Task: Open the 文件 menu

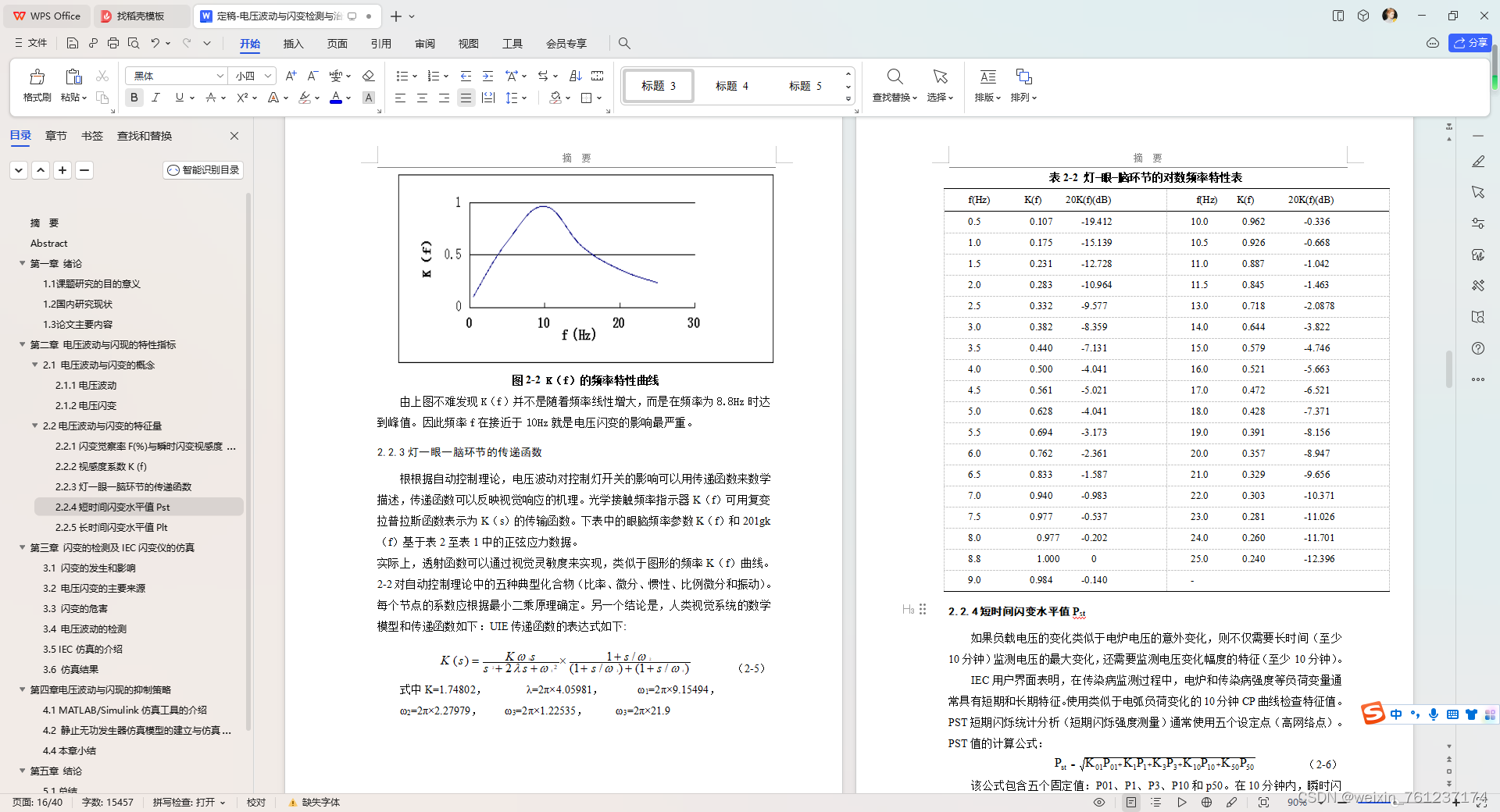Action: point(31,43)
